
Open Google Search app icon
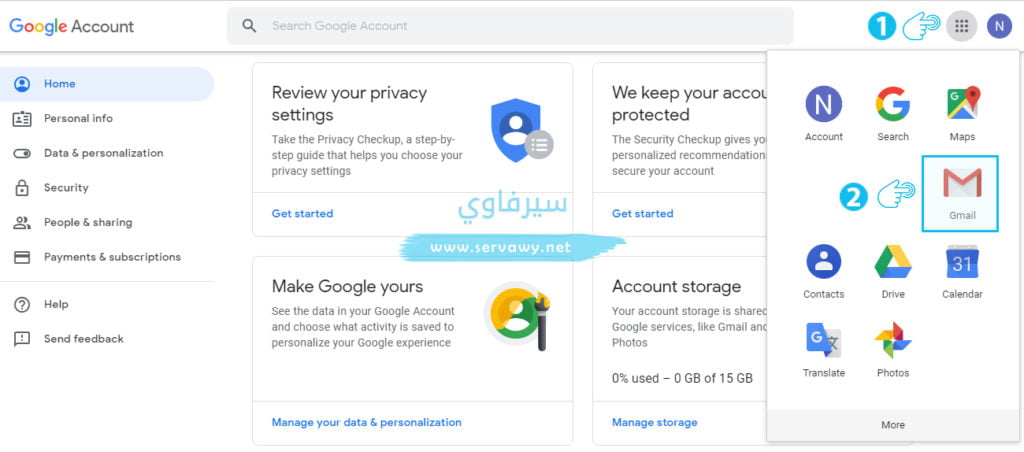coord(893,112)
